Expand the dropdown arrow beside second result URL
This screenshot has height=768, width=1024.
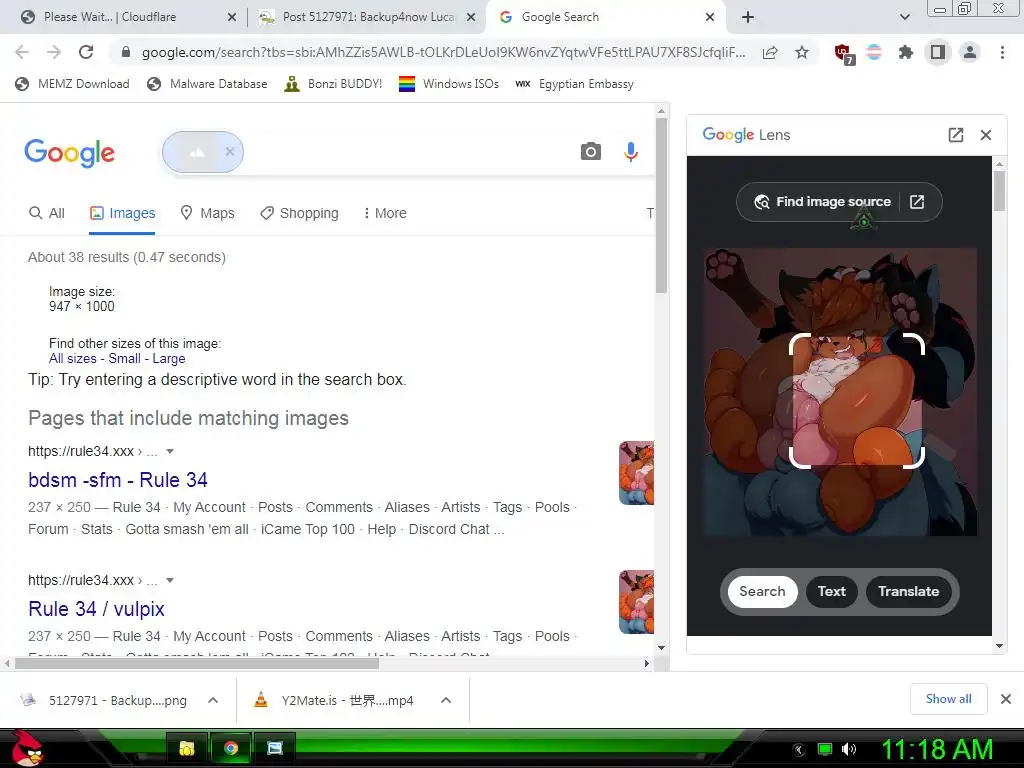coord(170,580)
